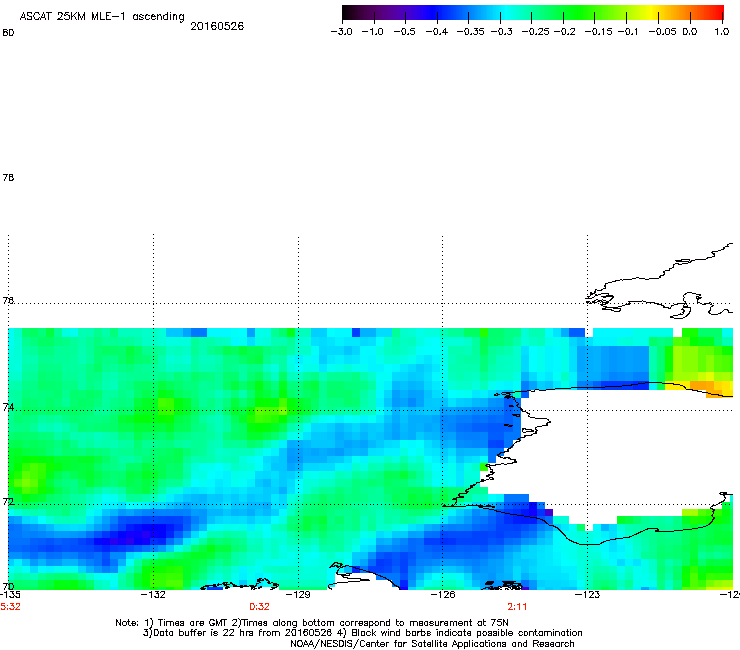Image resolution: width=740 pixels, height=650 pixels.
Task: Click the colorbar label -0.5
Action: pyautogui.click(x=404, y=32)
